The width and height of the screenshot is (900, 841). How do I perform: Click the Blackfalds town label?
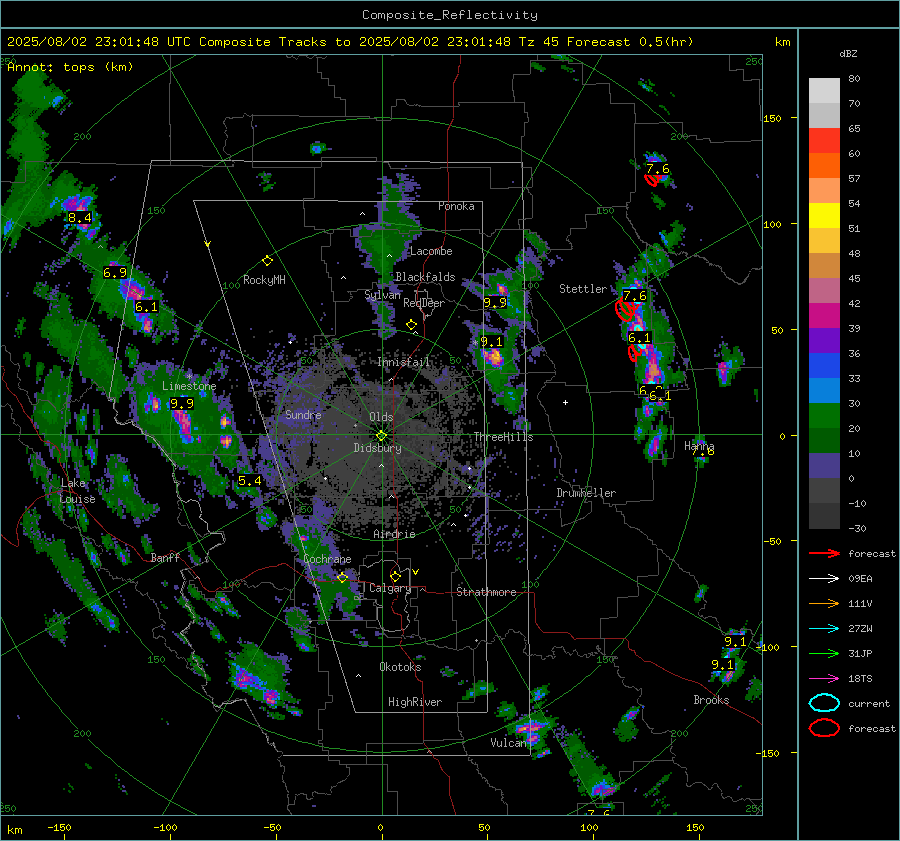[x=425, y=277]
